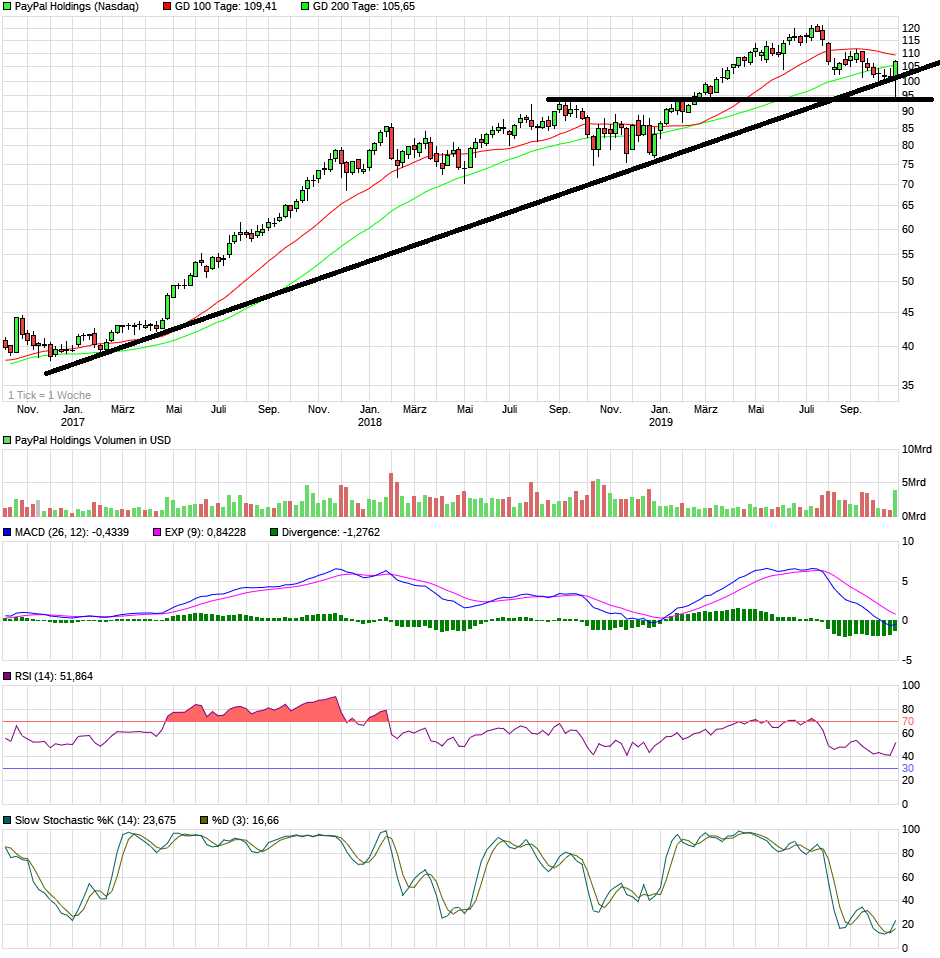Click the dark green Divergence legend swatch
The width and height of the screenshot is (940, 958).
pyautogui.click(x=274, y=532)
